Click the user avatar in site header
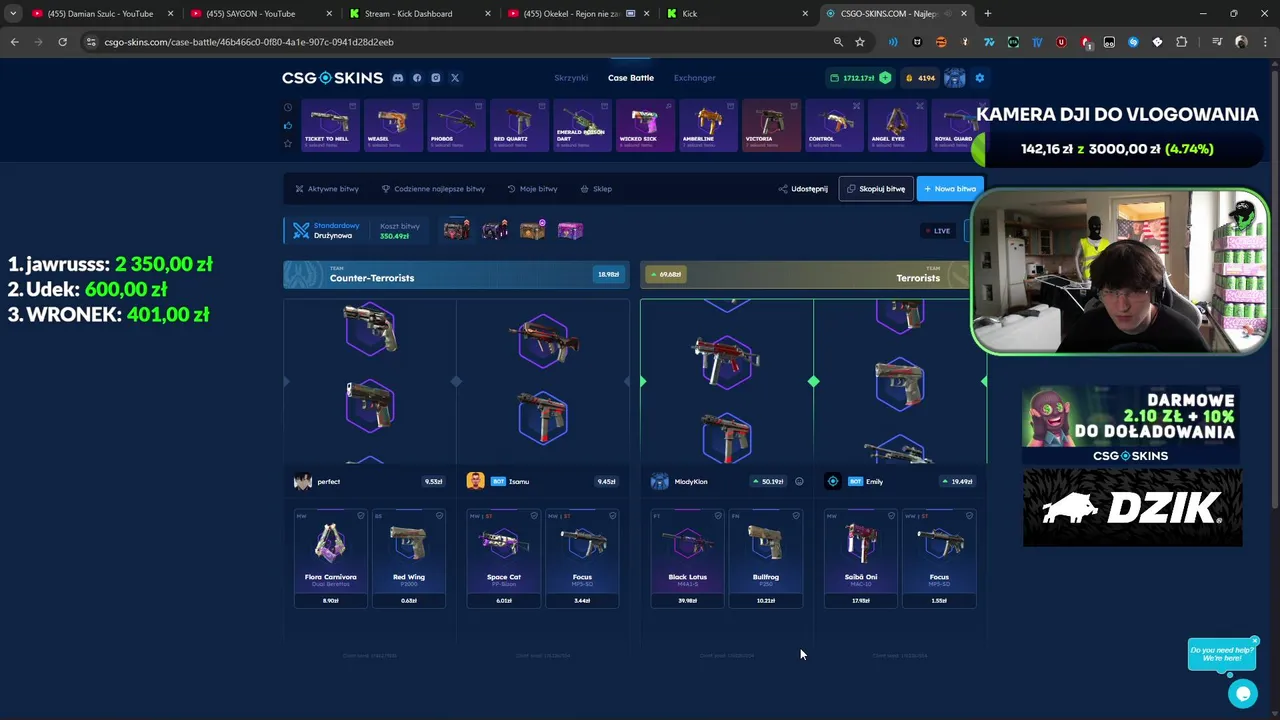The width and height of the screenshot is (1280, 720). [x=955, y=78]
